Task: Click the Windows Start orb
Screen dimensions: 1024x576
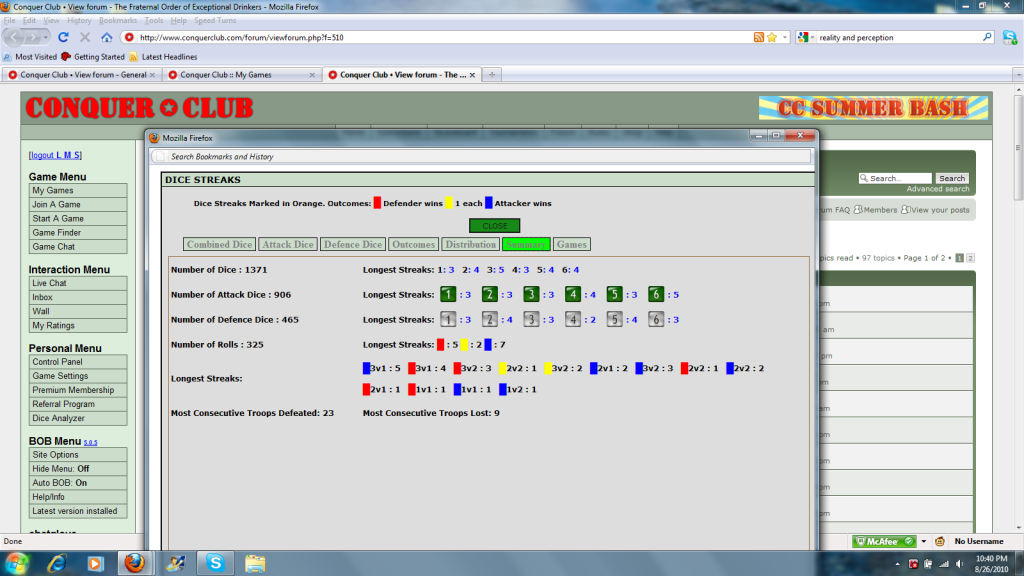Action: pos(16,563)
